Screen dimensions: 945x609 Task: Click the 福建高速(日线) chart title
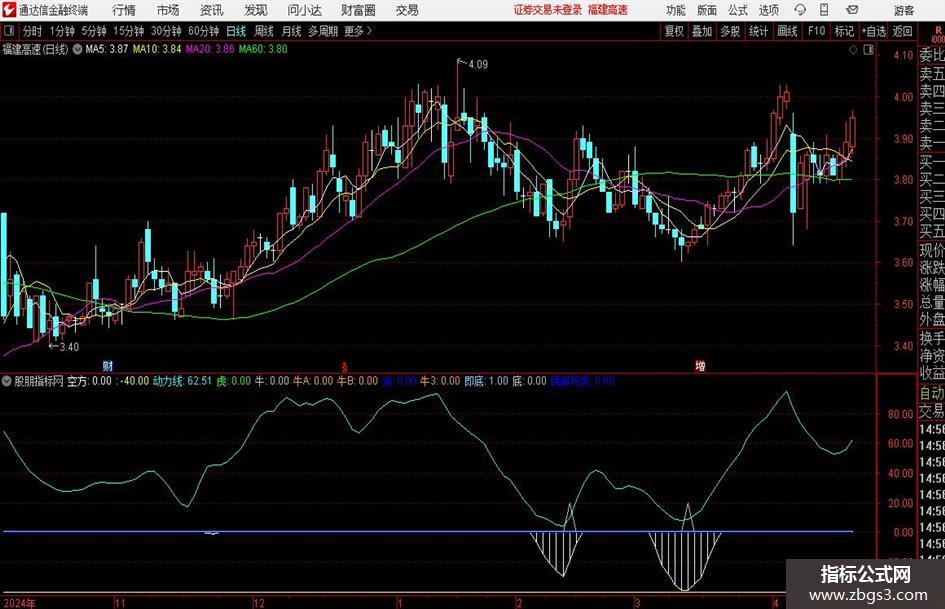point(36,49)
